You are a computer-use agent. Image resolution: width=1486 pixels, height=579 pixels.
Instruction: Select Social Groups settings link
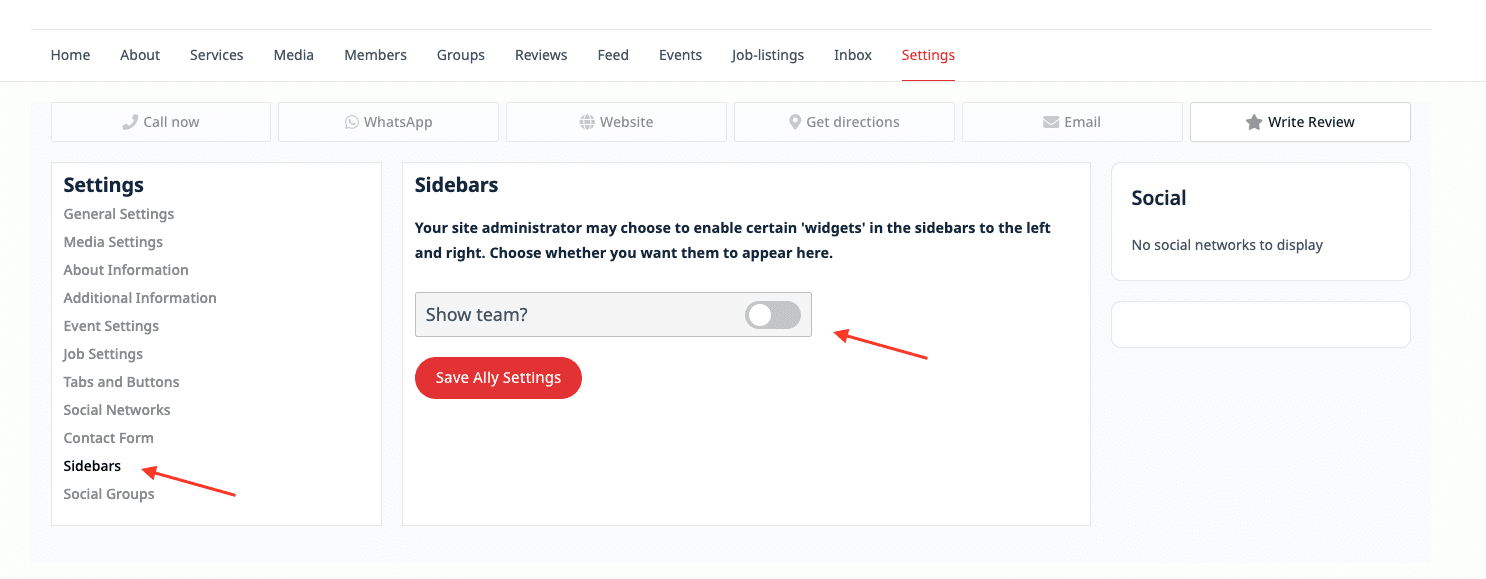[109, 494]
